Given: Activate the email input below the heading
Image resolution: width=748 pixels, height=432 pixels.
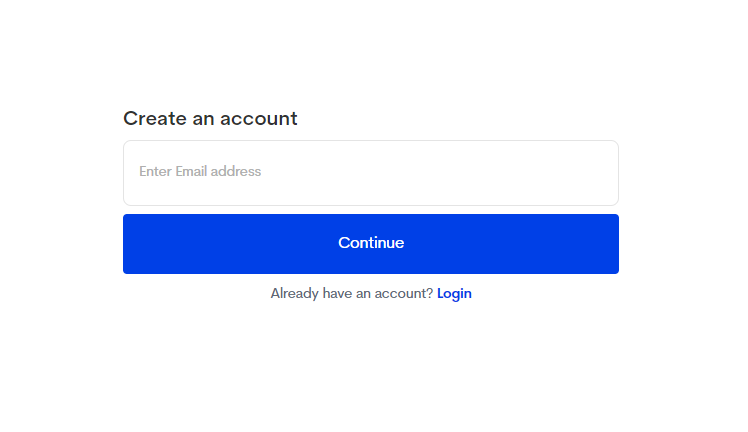Looking at the screenshot, I should (371, 173).
